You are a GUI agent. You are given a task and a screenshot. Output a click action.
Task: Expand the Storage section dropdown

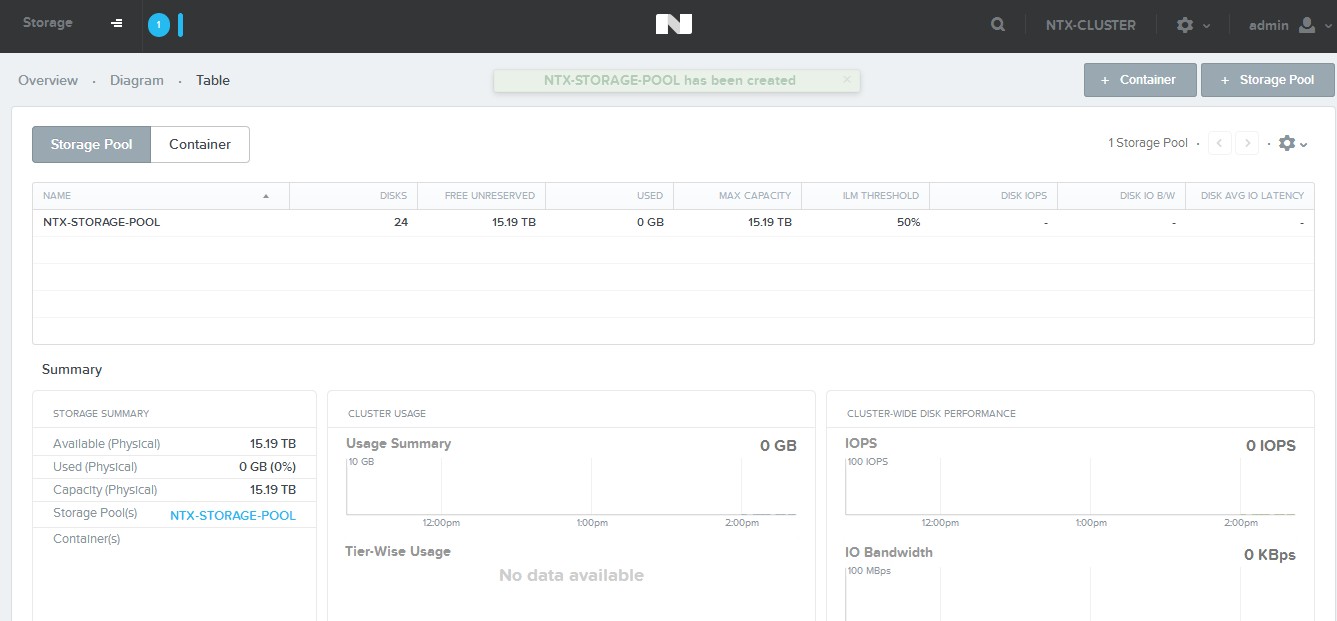(48, 23)
